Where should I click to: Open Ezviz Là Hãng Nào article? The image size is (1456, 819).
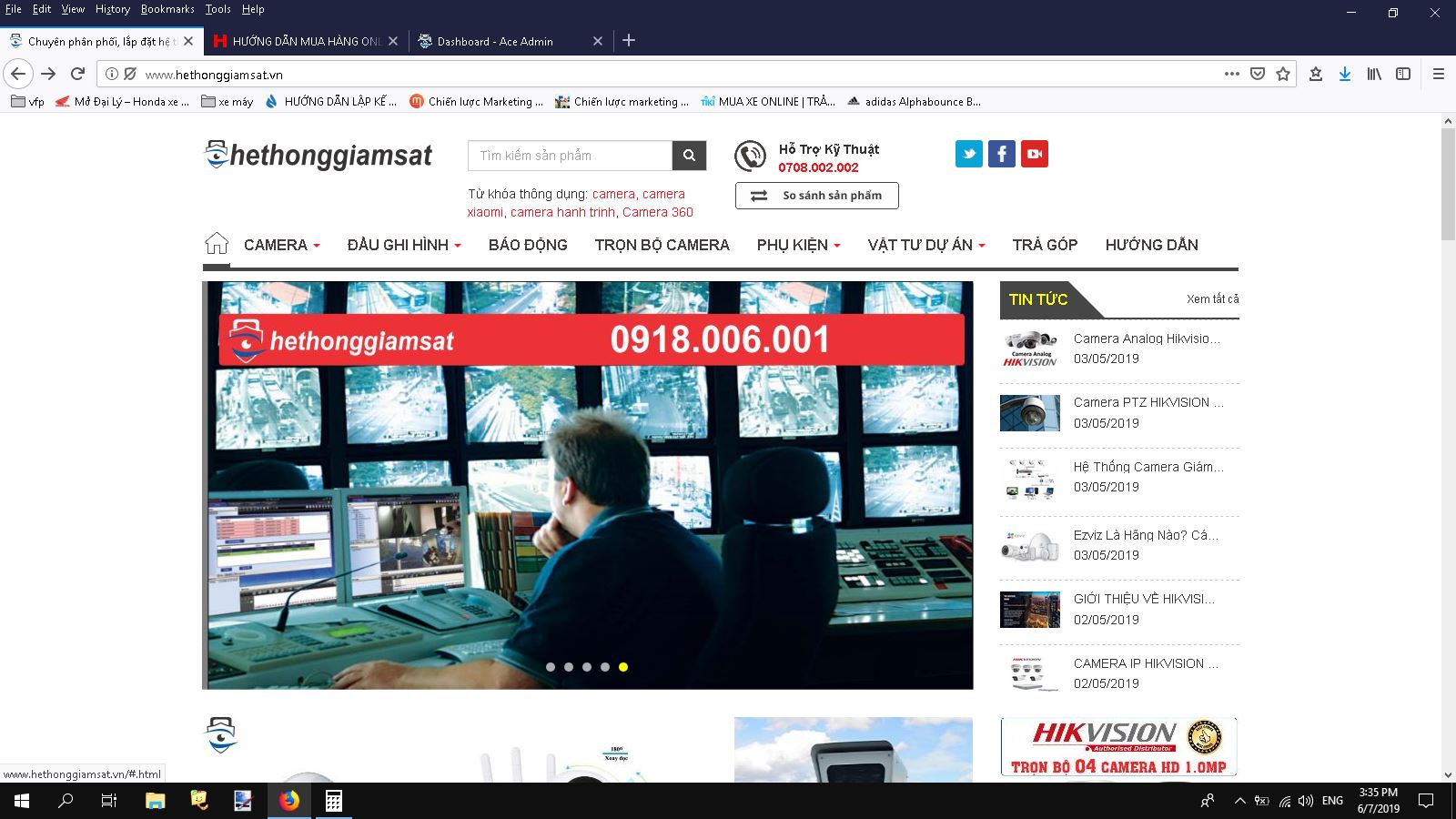pos(1146,535)
